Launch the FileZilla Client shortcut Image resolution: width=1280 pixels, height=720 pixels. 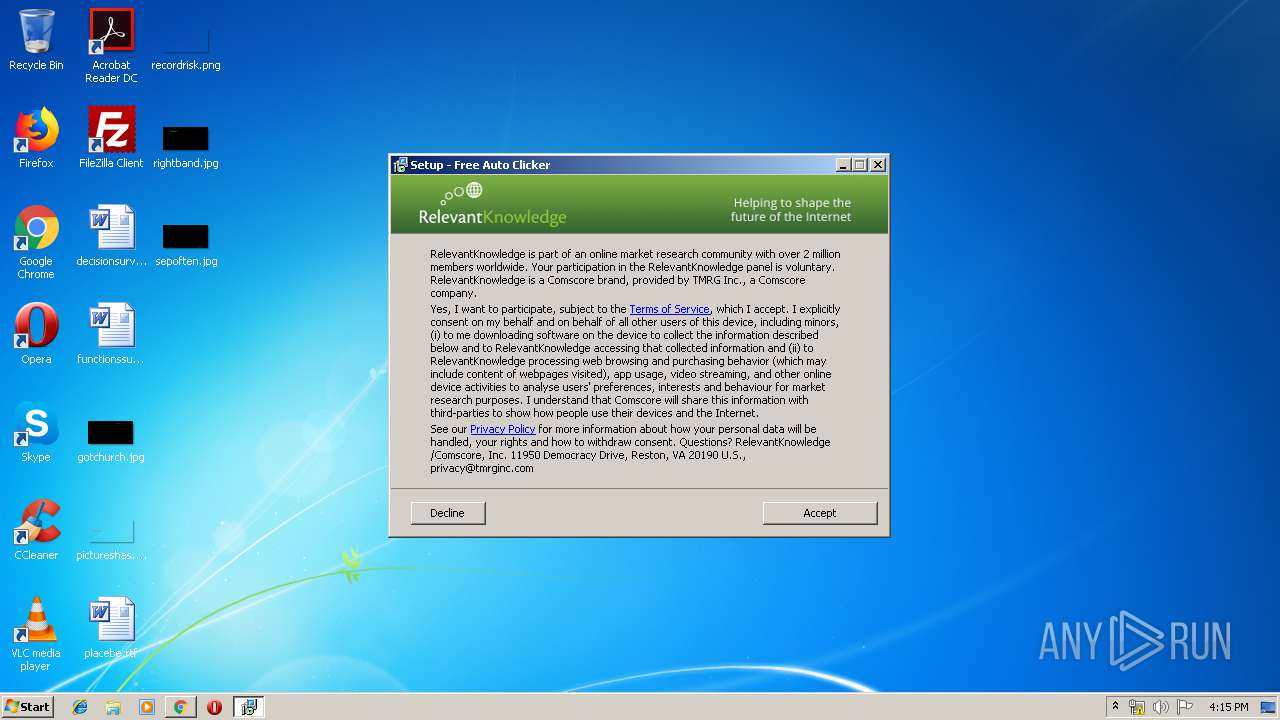(x=111, y=138)
